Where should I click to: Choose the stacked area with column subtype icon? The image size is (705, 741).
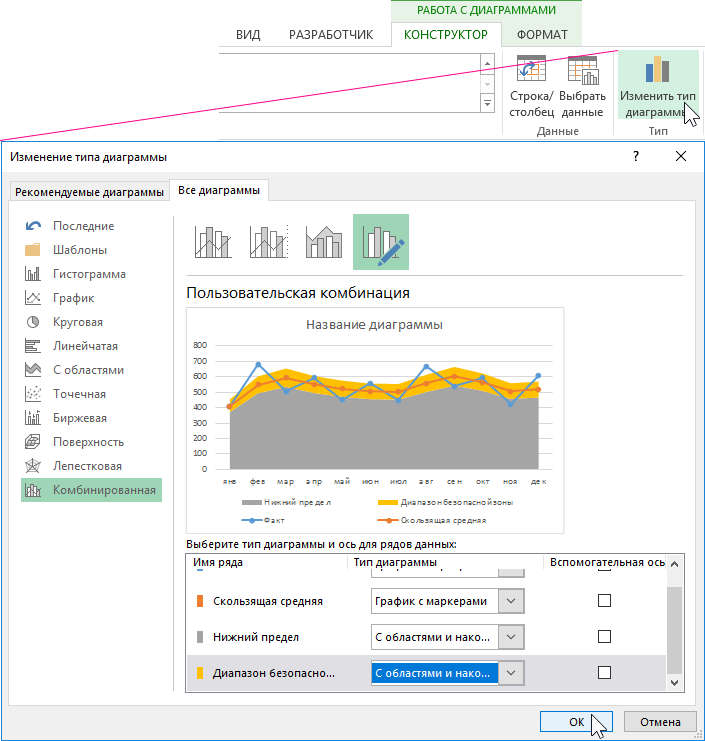[x=324, y=242]
